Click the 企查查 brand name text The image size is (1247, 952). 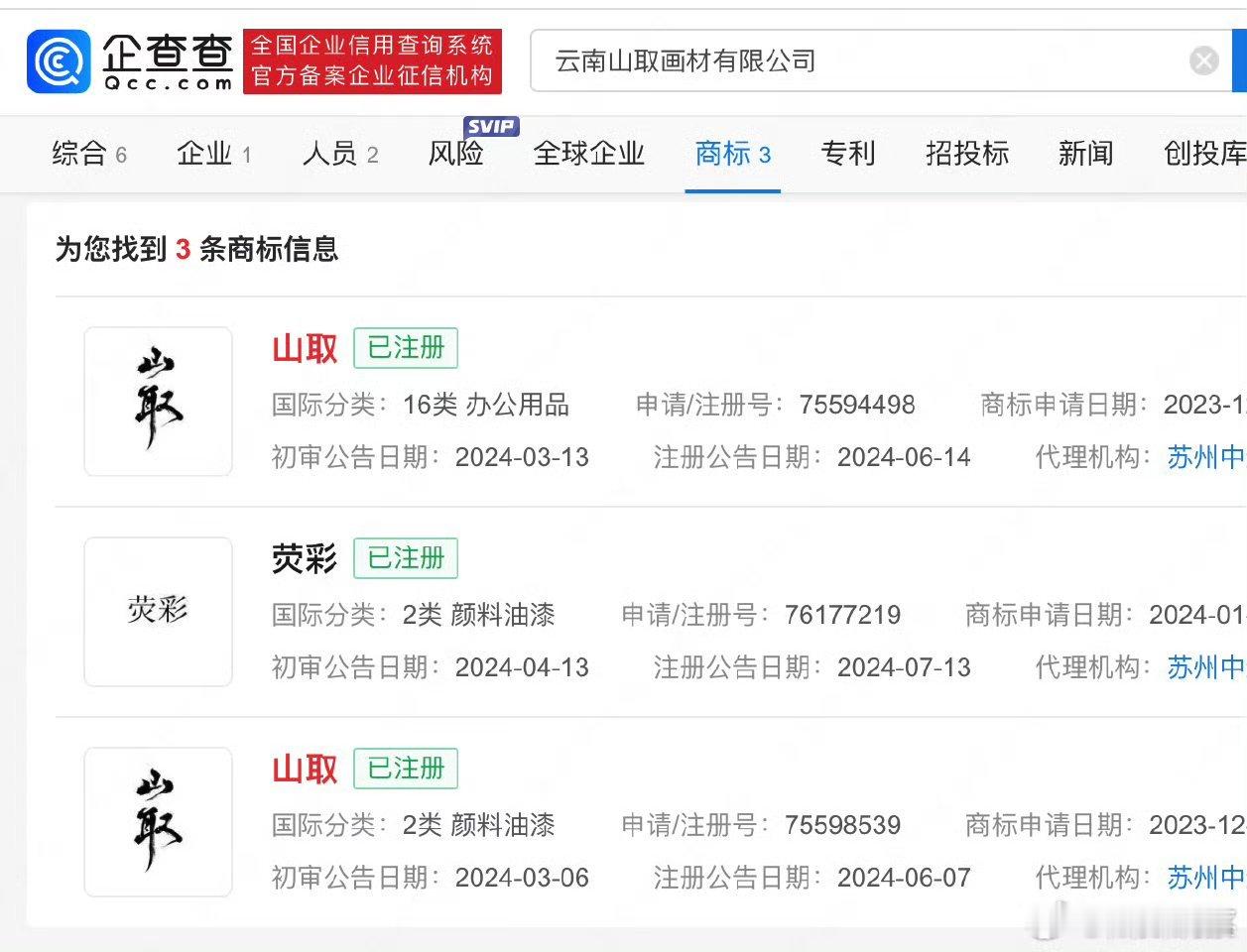point(168,52)
